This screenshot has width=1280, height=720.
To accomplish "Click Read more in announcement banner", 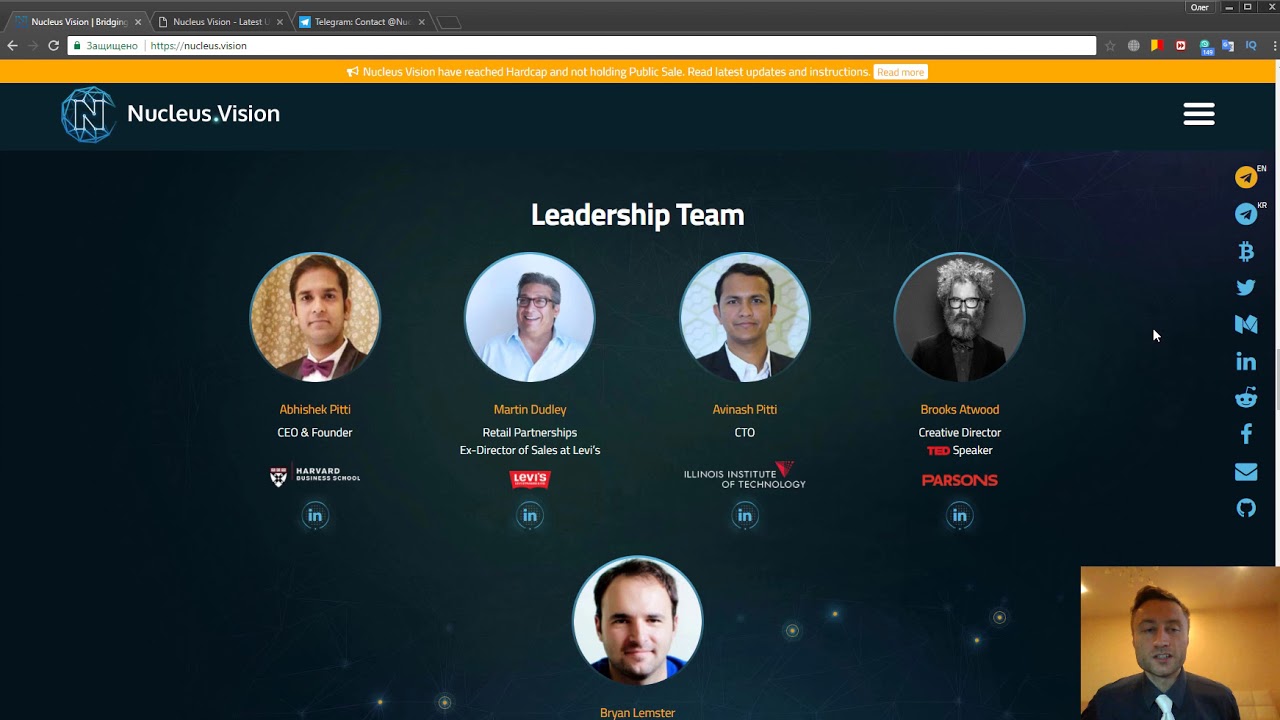I will 900,72.
